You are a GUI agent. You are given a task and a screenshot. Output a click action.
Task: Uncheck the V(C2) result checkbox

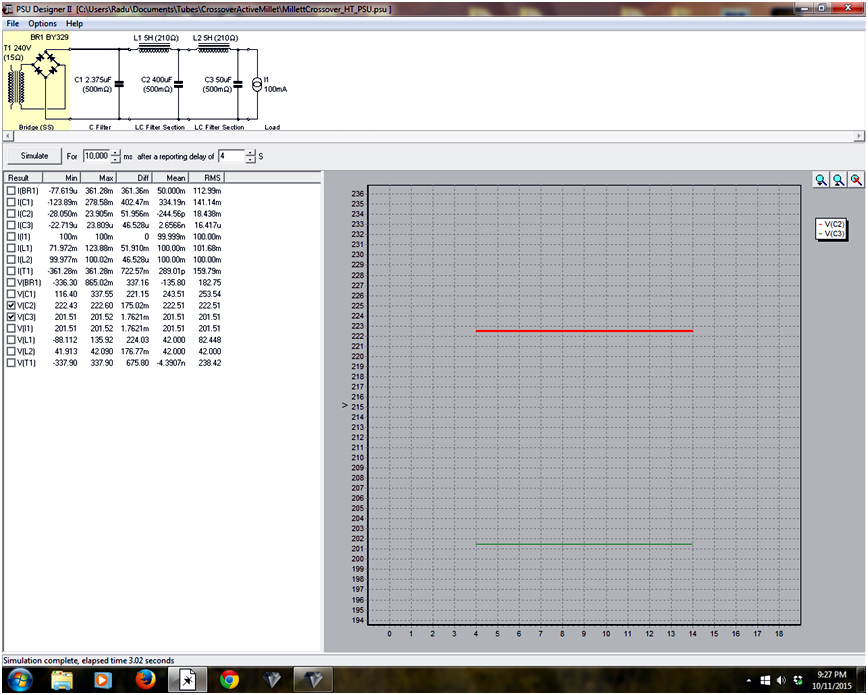tap(11, 305)
